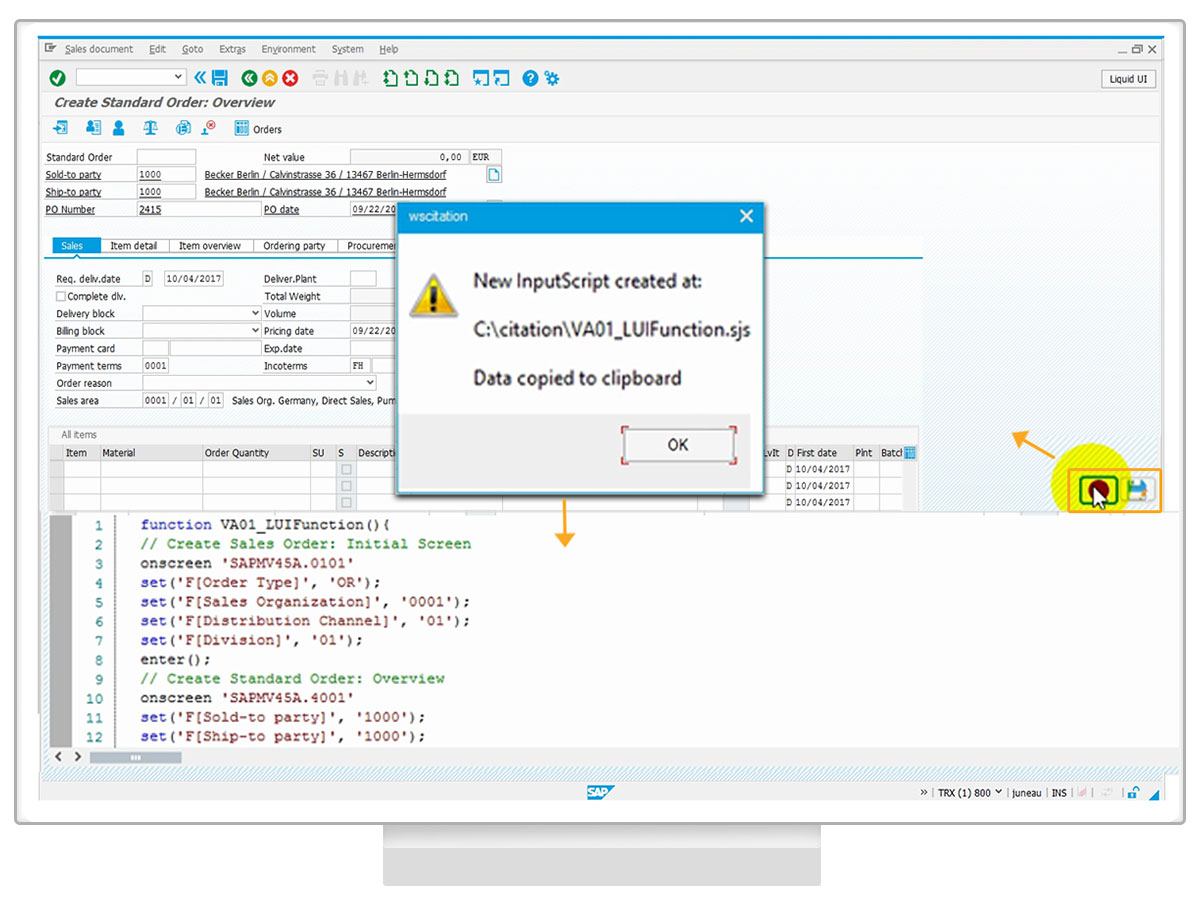This screenshot has height=904, width=1200.
Task: Click the green Back arrow icon
Action: tap(249, 78)
